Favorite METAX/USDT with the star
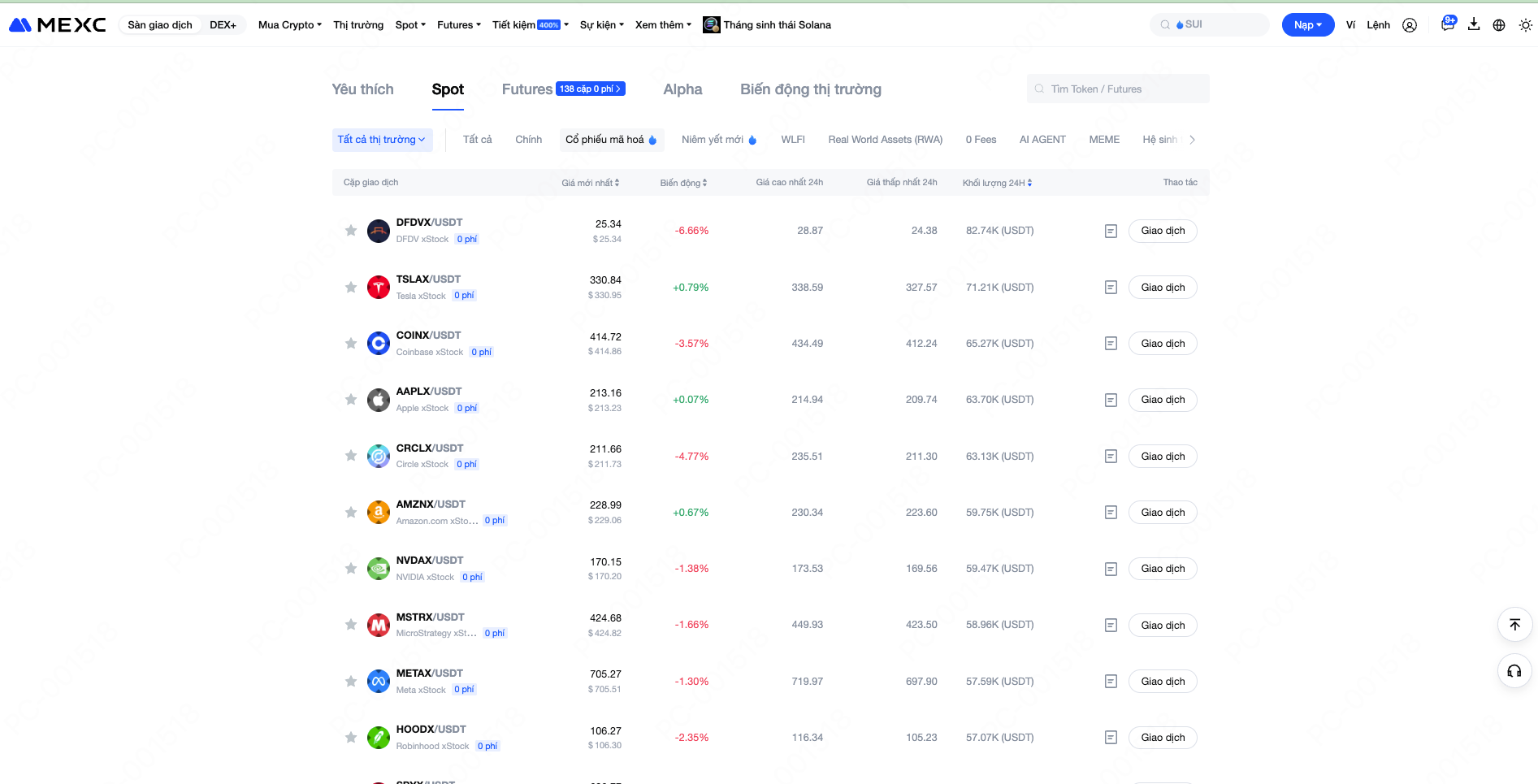The width and height of the screenshot is (1538, 784). (x=351, y=682)
